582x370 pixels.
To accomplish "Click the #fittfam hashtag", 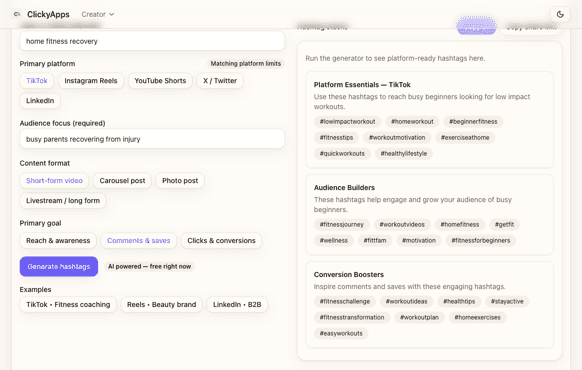I will (375, 240).
